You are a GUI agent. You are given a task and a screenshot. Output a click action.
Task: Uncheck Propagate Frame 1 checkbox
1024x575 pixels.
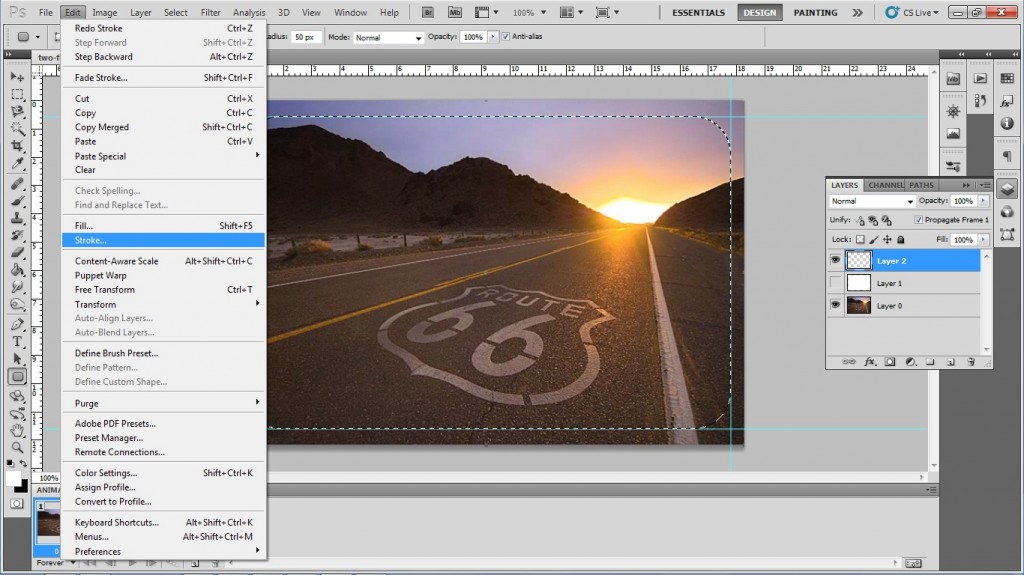click(918, 220)
